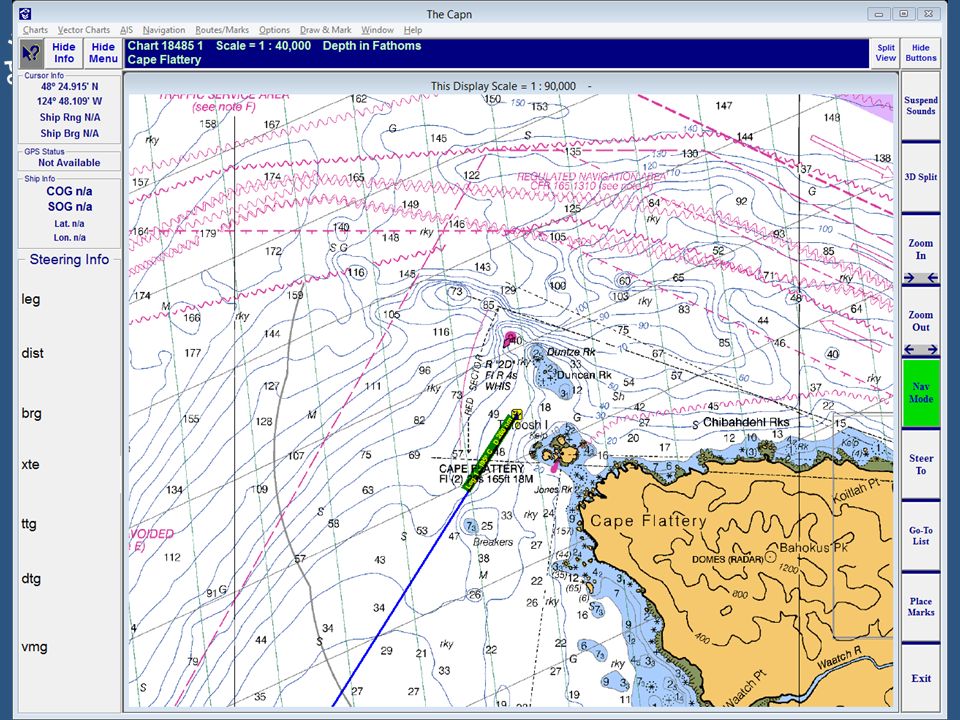Image resolution: width=960 pixels, height=720 pixels.
Task: Click the 'xte' steering label
Action: [x=30, y=465]
